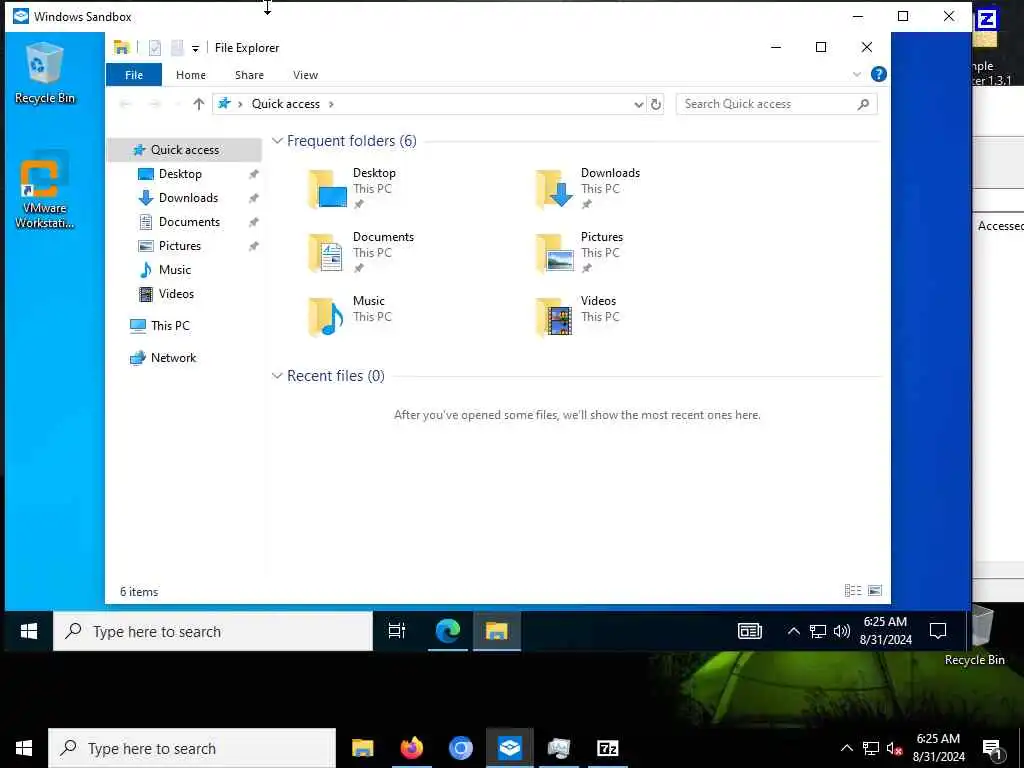
Task: Switch to large icons view in status bar
Action: (x=875, y=590)
